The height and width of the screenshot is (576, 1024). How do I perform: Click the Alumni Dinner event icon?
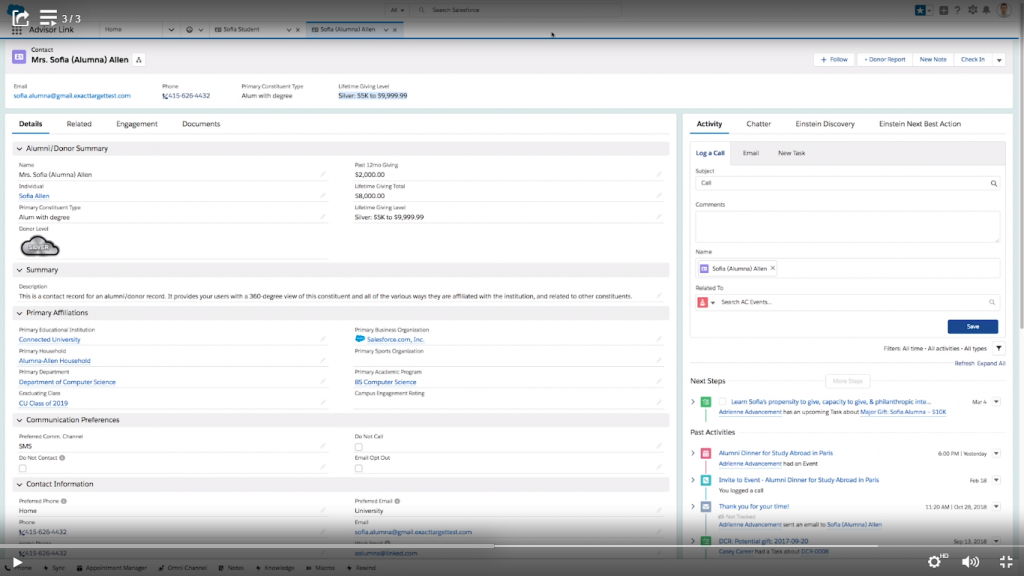tap(706, 453)
